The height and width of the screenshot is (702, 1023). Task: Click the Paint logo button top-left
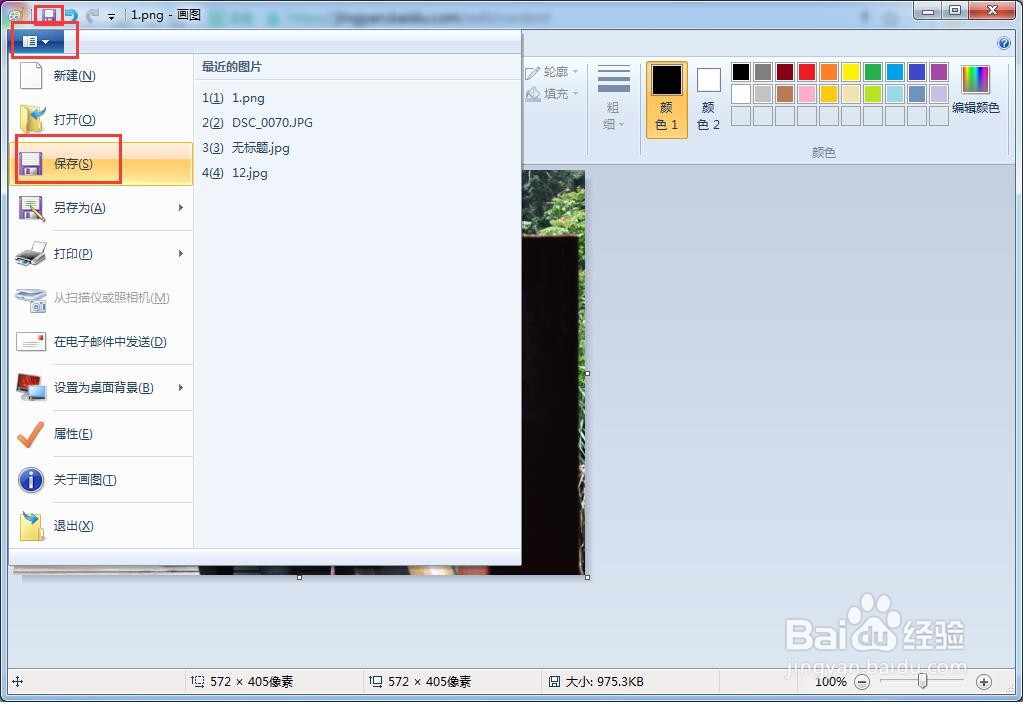tap(15, 12)
